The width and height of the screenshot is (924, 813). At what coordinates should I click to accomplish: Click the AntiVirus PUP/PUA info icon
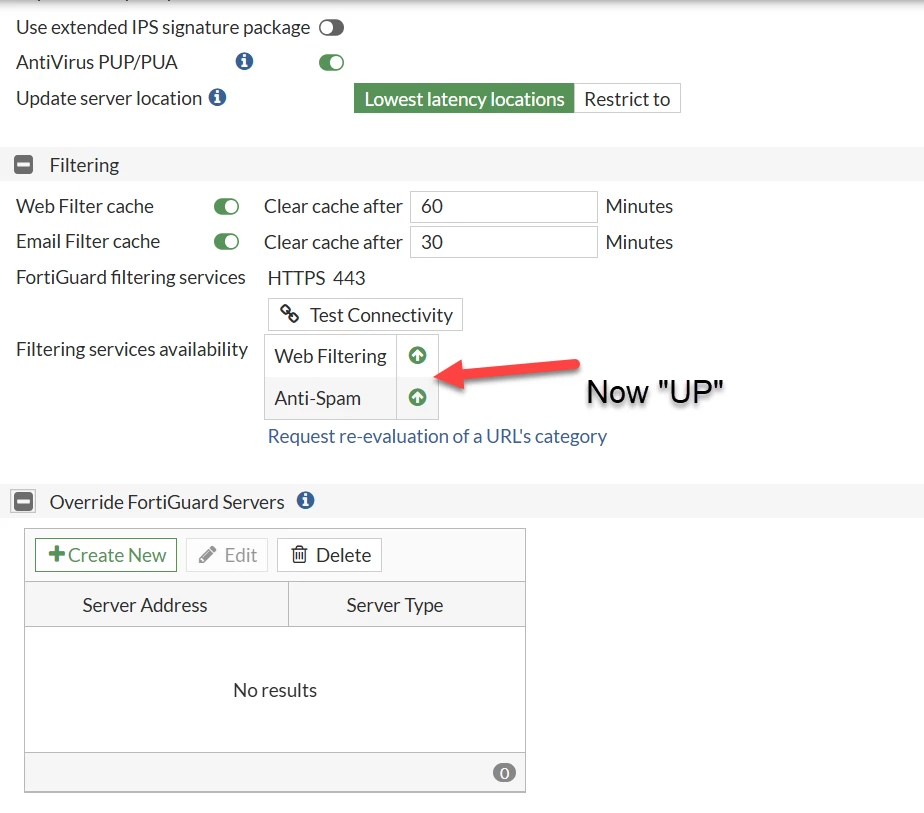point(244,61)
